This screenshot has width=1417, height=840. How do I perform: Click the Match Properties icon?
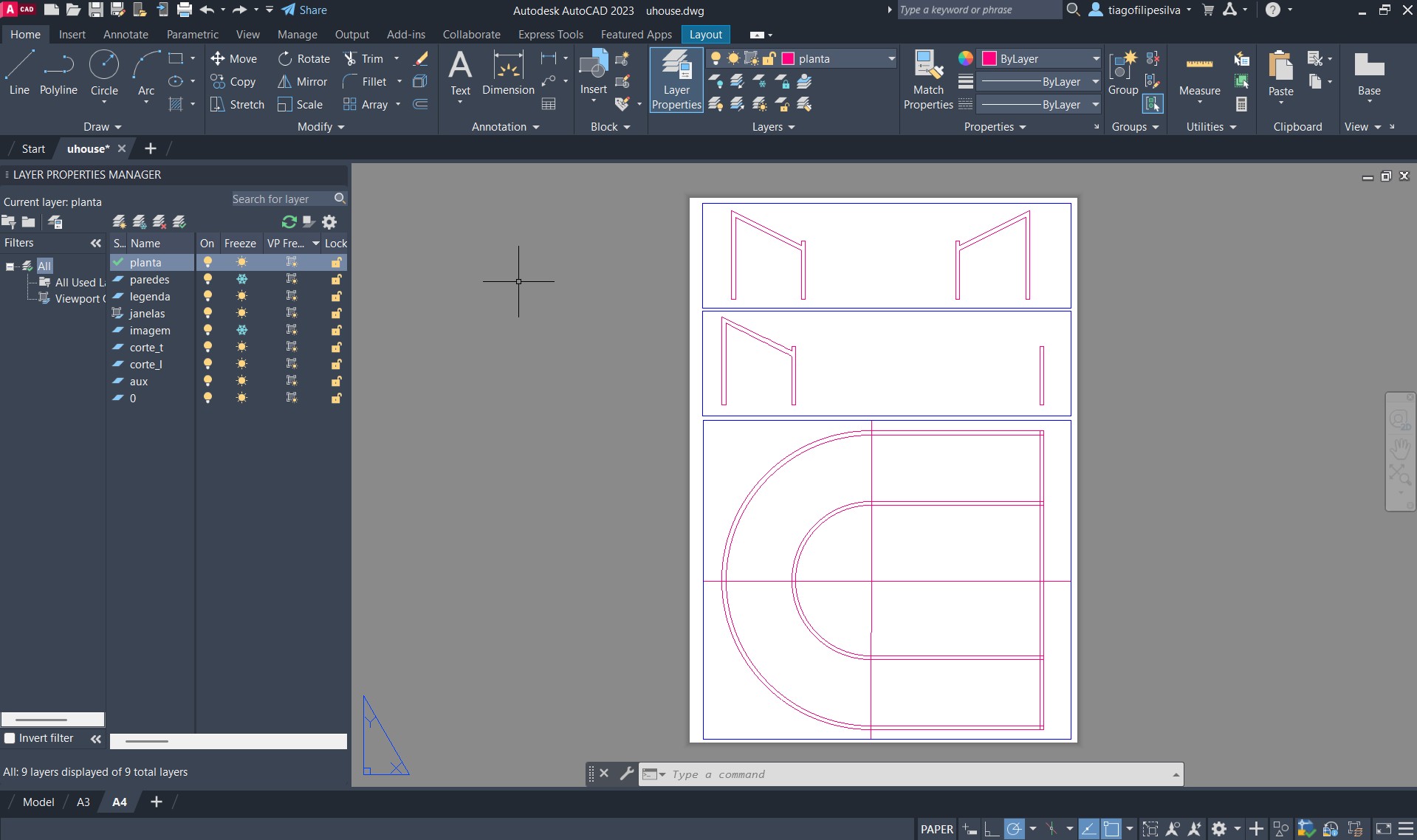pos(928,66)
